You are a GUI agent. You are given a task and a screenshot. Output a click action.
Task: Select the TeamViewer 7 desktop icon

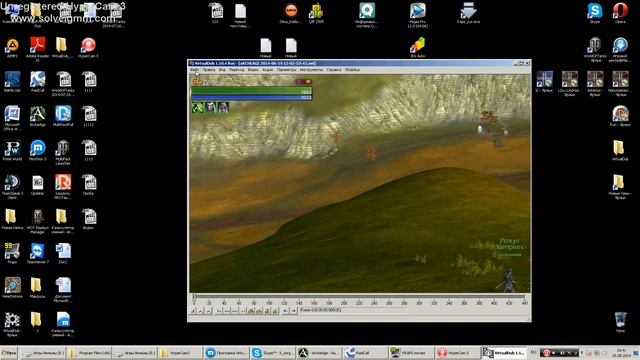point(38,253)
